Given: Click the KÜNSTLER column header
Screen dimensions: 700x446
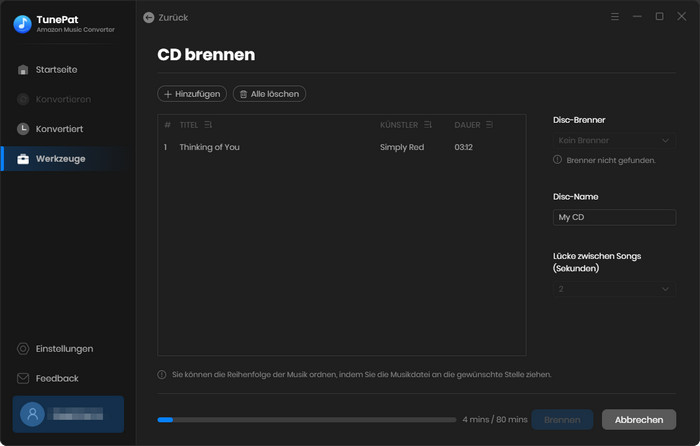Looking at the screenshot, I should coord(399,125).
